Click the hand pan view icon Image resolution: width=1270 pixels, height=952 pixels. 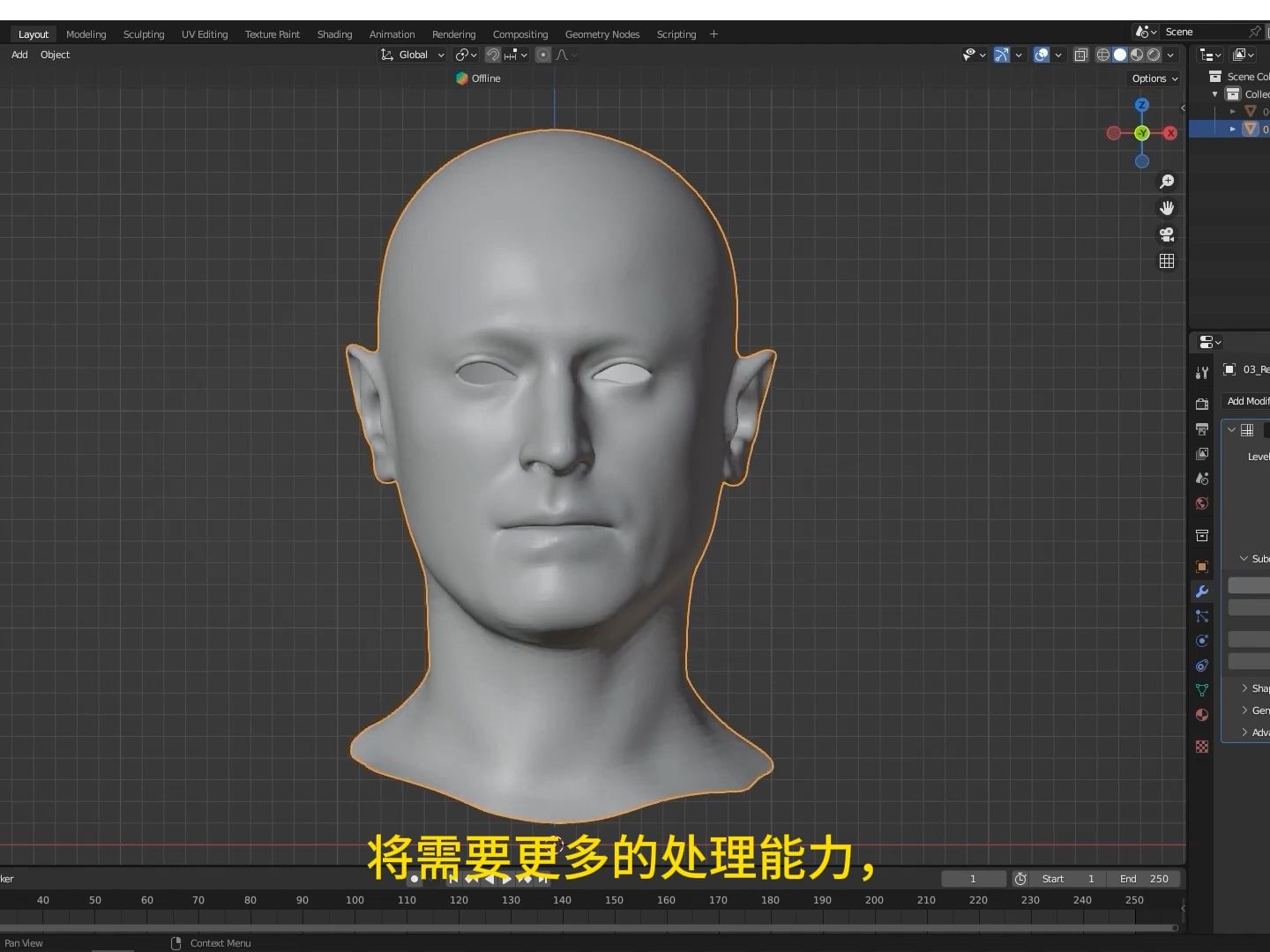point(1167,208)
